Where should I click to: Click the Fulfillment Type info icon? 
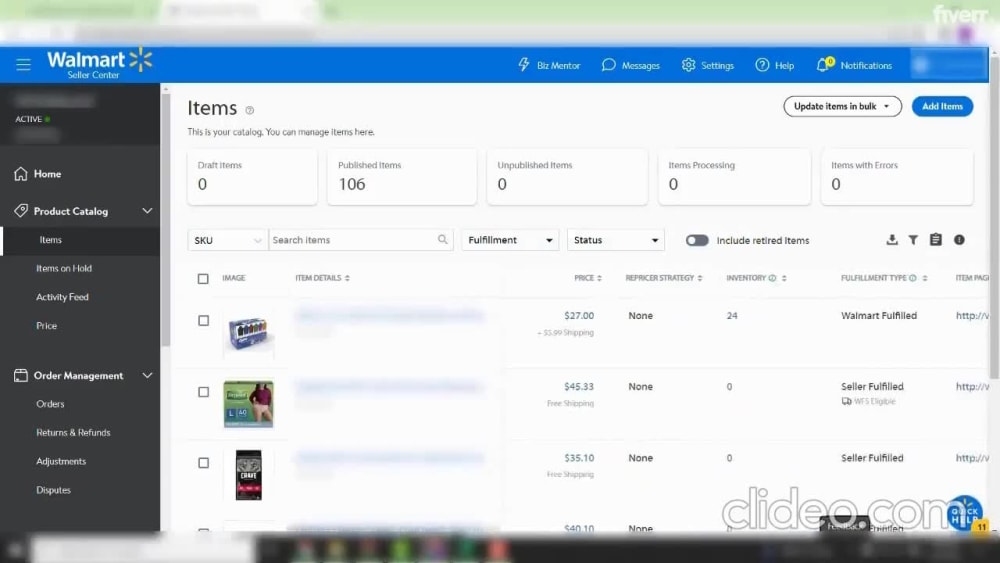pyautogui.click(x=913, y=278)
